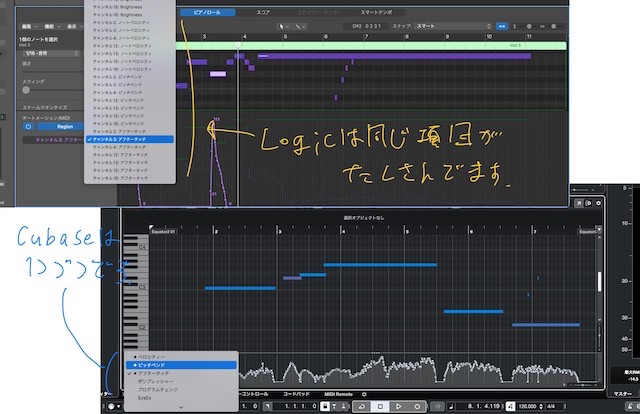Choose チャンネル 2: ピッチベンド in Logic menu
This screenshot has height=414, width=640.
(130, 77)
